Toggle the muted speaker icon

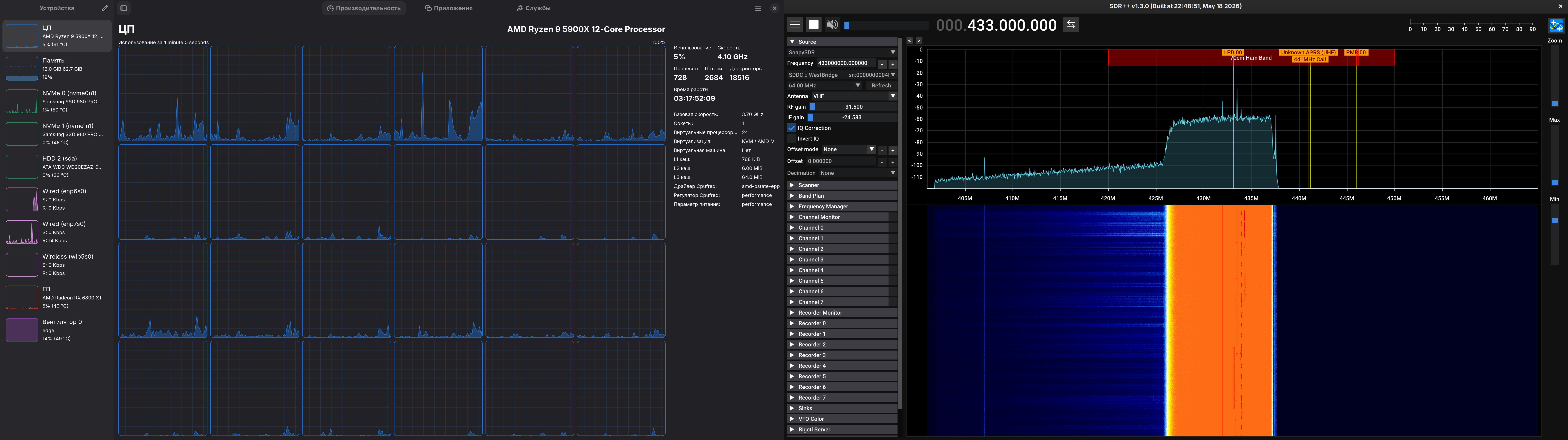(832, 24)
